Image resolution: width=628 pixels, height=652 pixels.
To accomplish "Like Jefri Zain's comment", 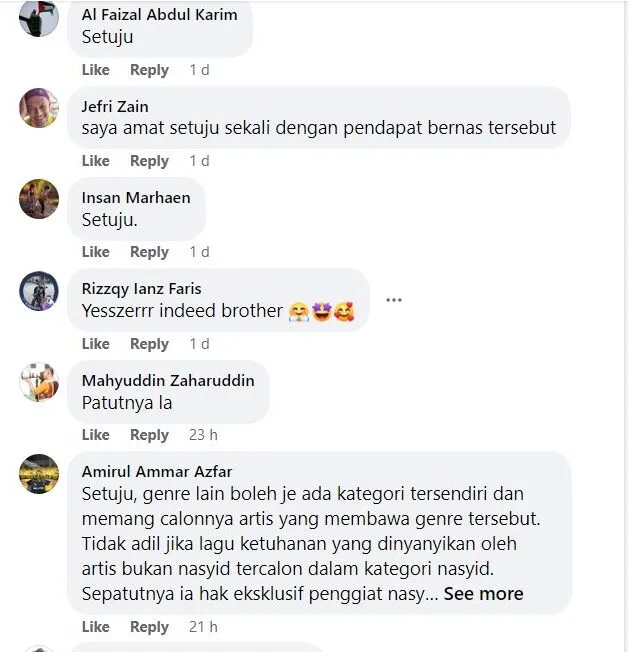I will coord(96,161).
